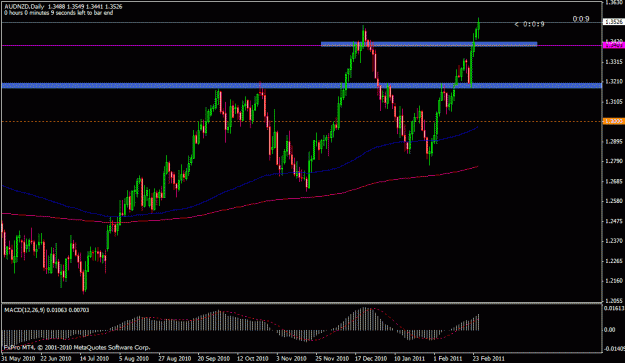Click the 27 Aug 2010 date label
Image resolution: width=625 pixels, height=363 pixels.
[175, 358]
